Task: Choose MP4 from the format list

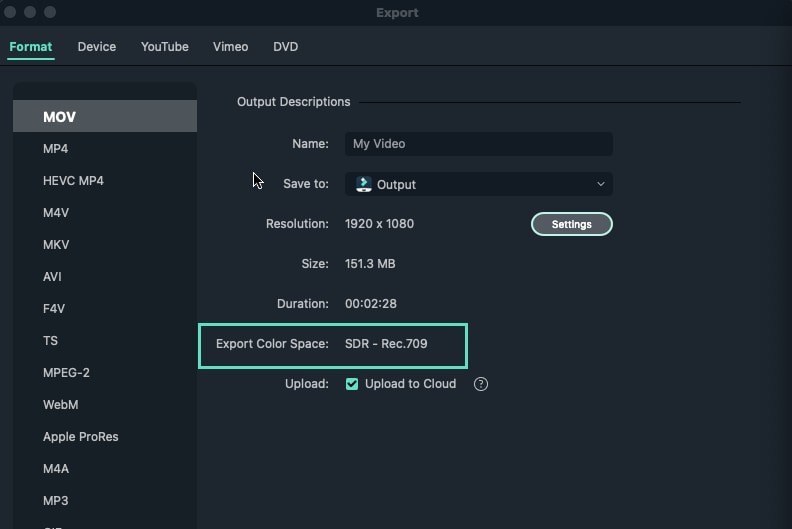Action: pos(105,149)
